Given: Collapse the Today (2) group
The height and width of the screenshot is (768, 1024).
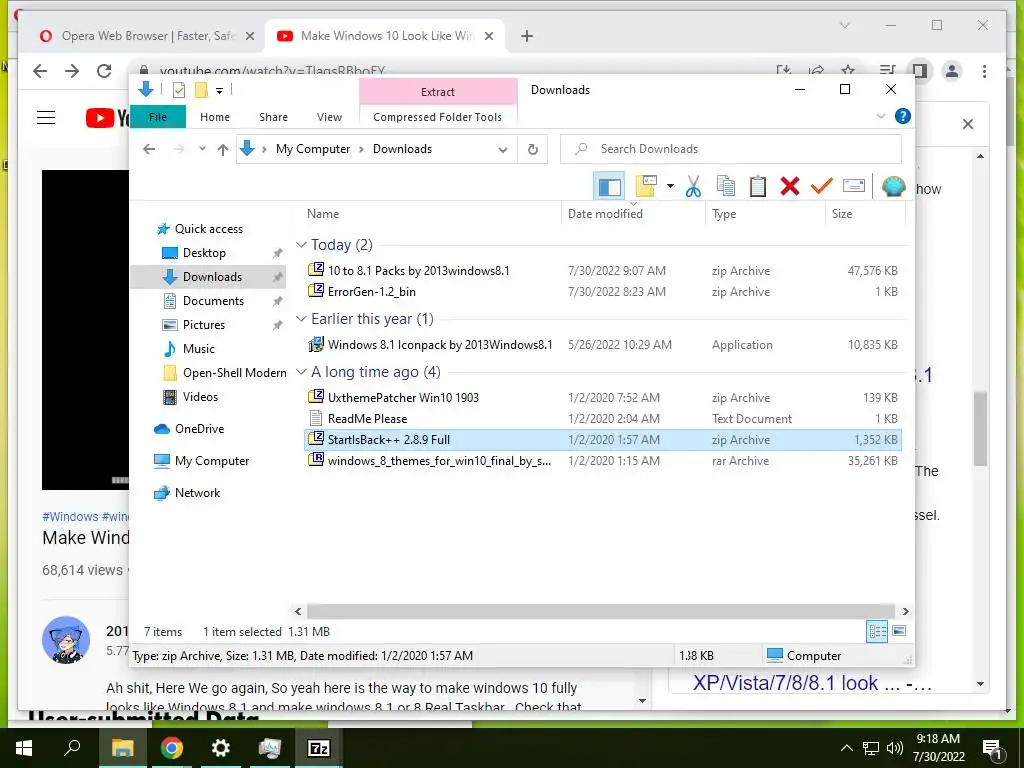Looking at the screenshot, I should [301, 244].
